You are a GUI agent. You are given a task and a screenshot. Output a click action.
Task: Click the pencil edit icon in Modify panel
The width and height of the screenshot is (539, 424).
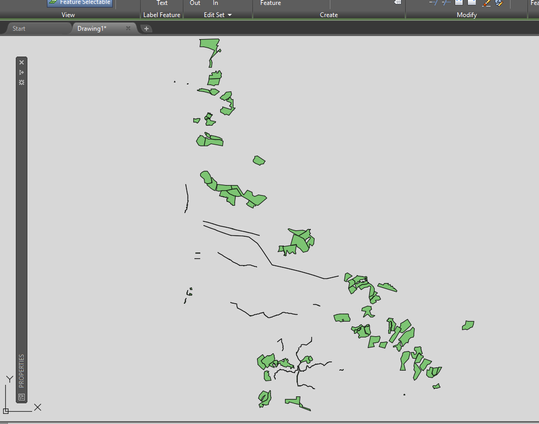pos(486,3)
